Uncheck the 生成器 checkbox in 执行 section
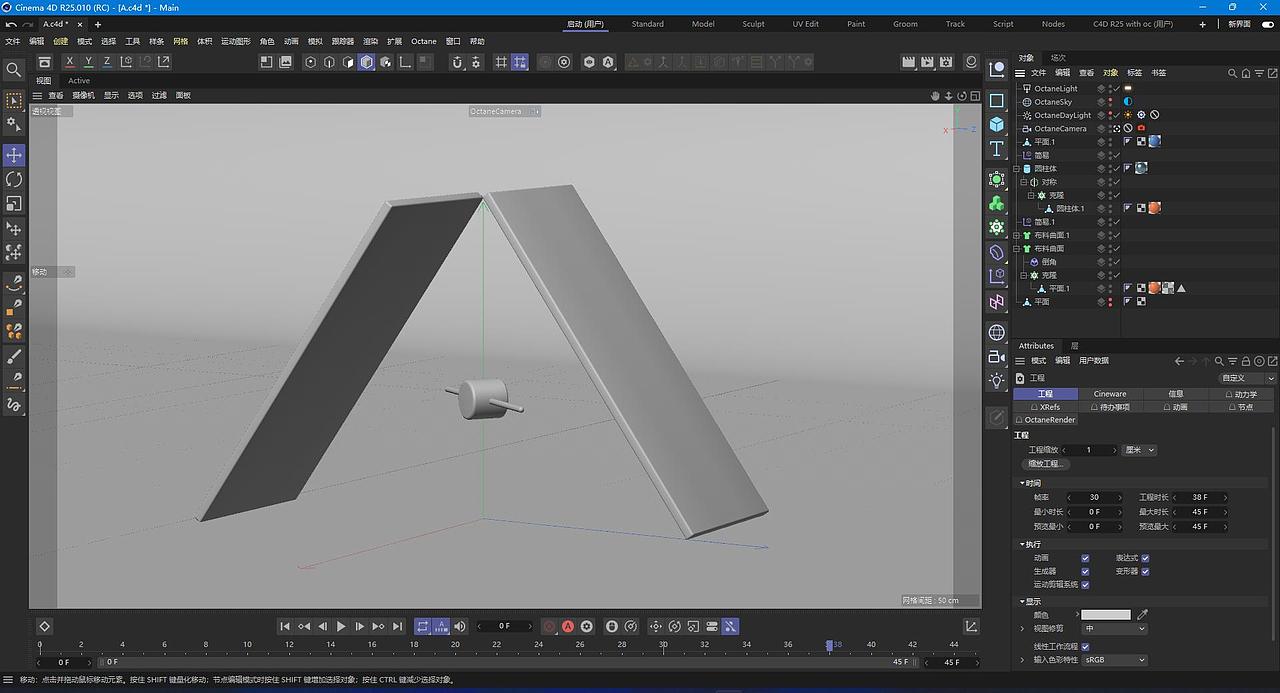The height and width of the screenshot is (693, 1280). coord(1085,571)
